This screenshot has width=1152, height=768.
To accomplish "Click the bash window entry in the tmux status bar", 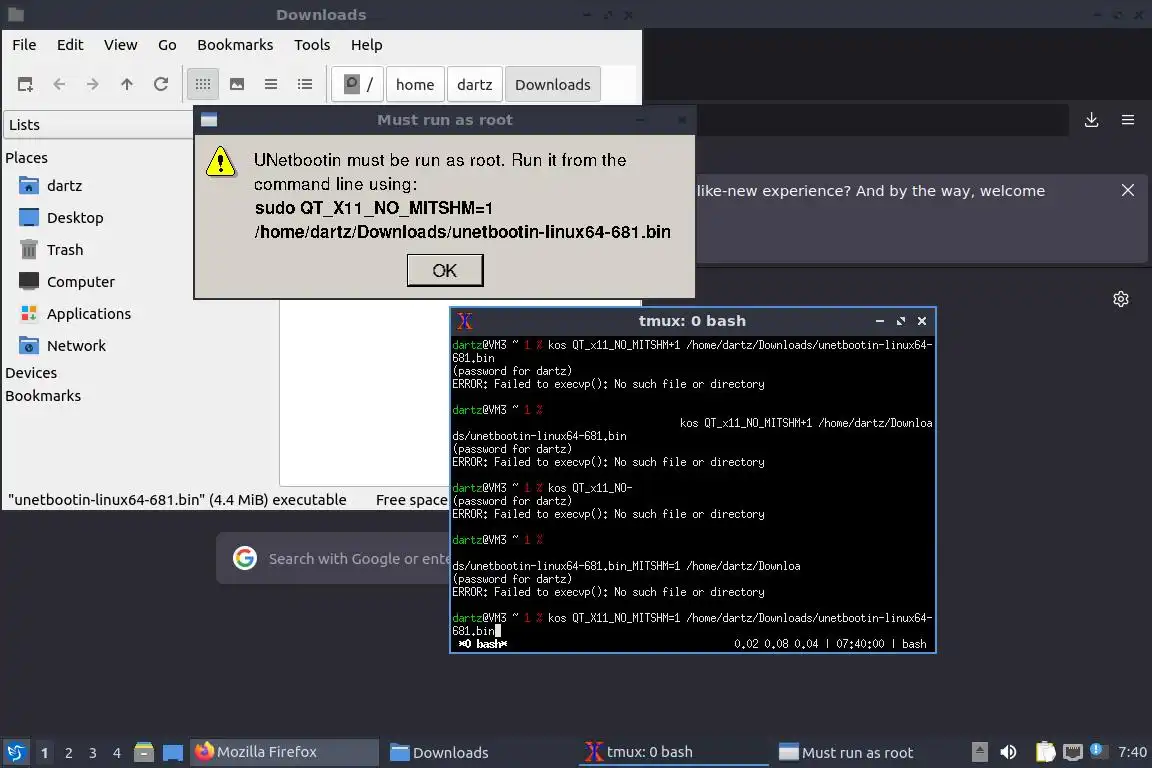I will [x=483, y=644].
